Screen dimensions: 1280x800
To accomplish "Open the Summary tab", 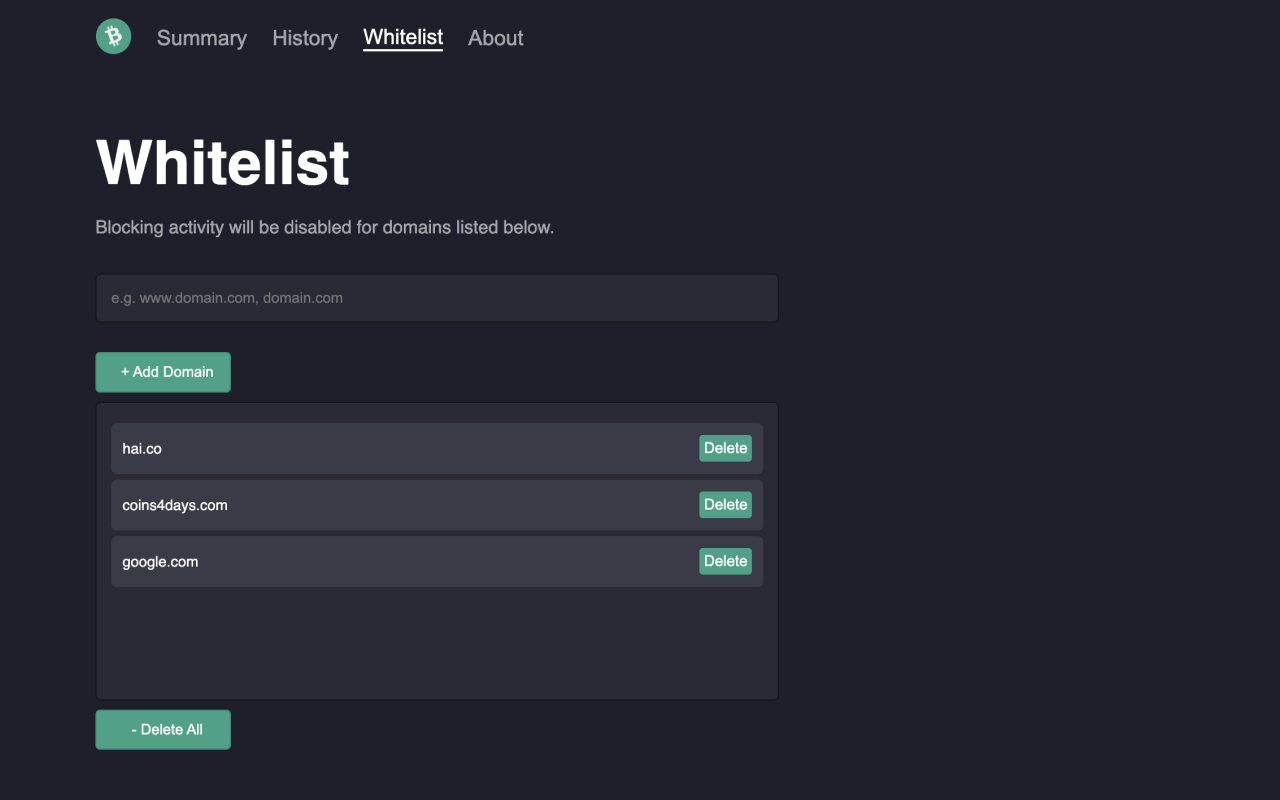I will [x=202, y=38].
